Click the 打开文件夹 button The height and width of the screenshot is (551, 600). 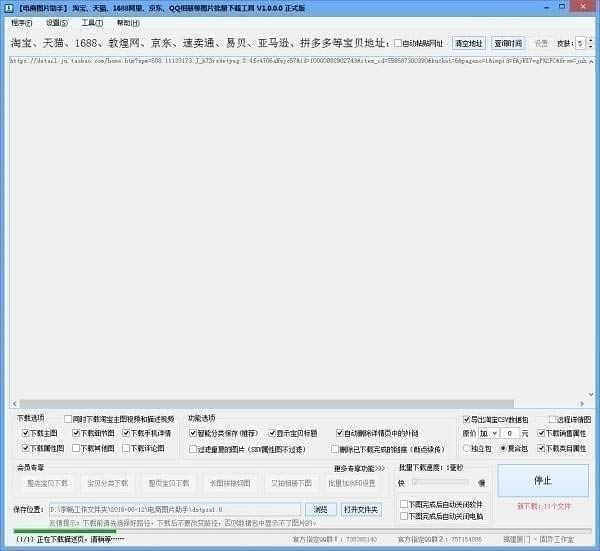361,510
